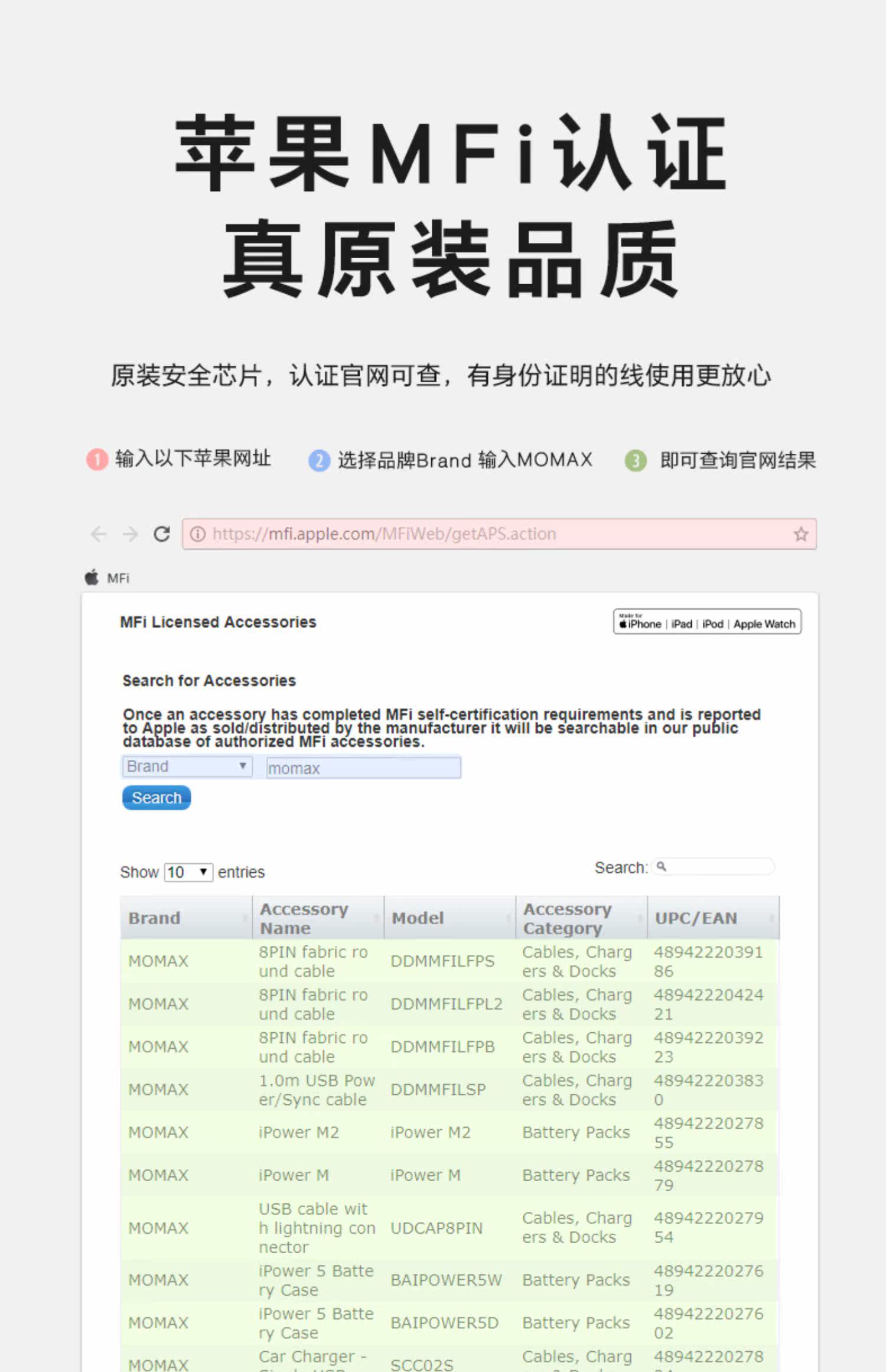Click the blue Search button
The height and width of the screenshot is (1372, 886).
tap(157, 798)
